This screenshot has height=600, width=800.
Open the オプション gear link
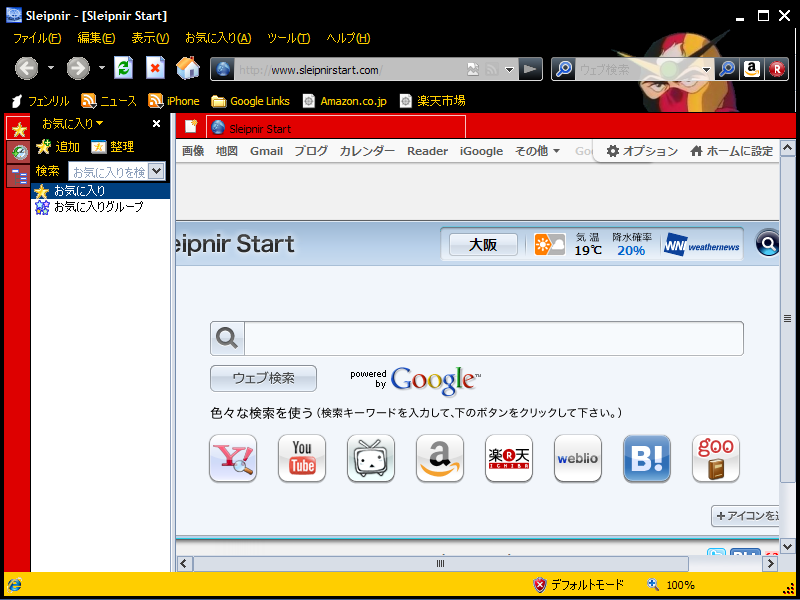point(642,151)
